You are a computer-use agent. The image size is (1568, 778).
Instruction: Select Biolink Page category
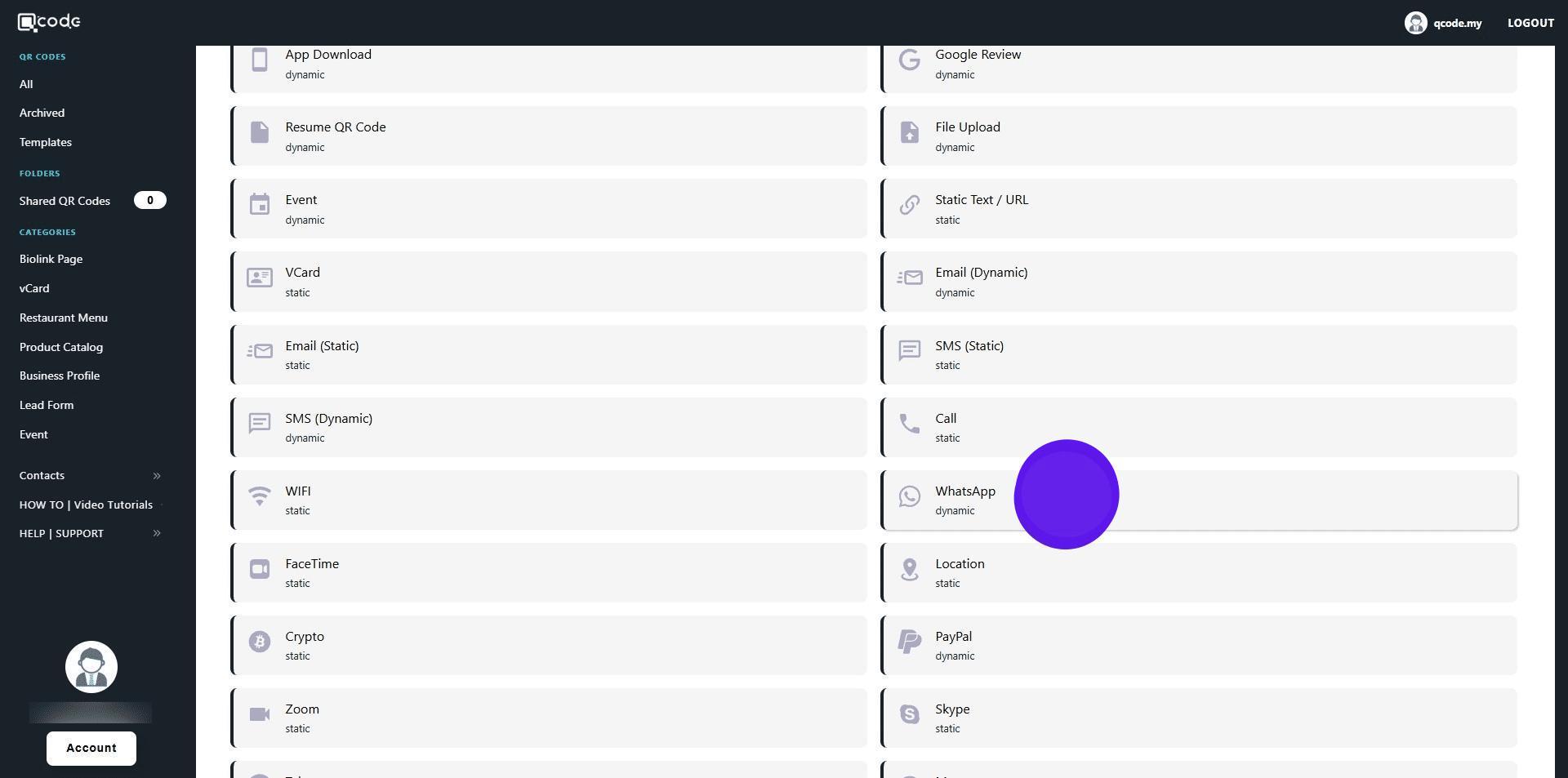pyautogui.click(x=51, y=259)
